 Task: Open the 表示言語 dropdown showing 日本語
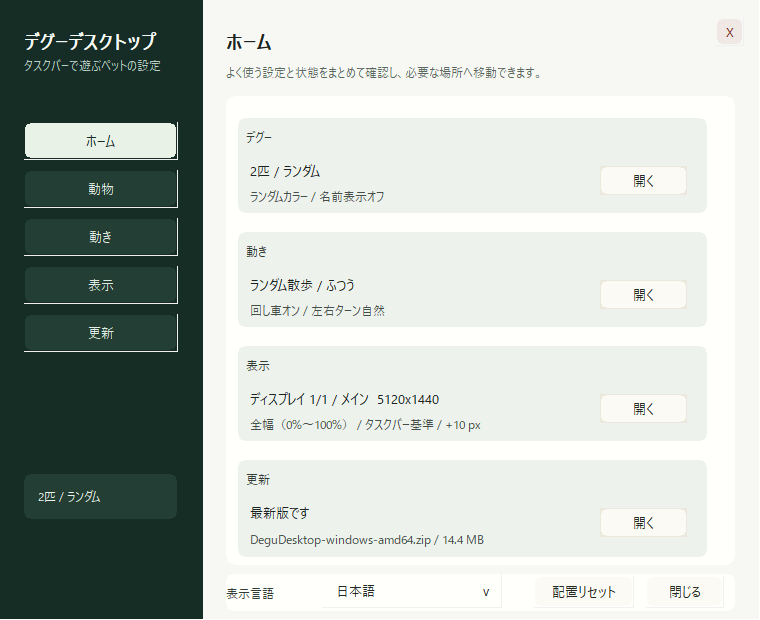pos(411,591)
